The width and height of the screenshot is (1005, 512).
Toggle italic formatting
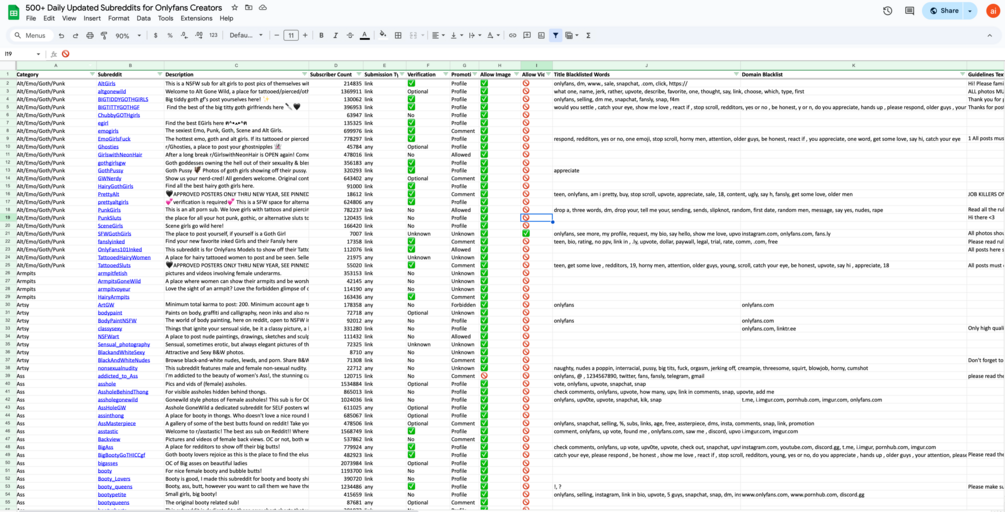(x=335, y=35)
